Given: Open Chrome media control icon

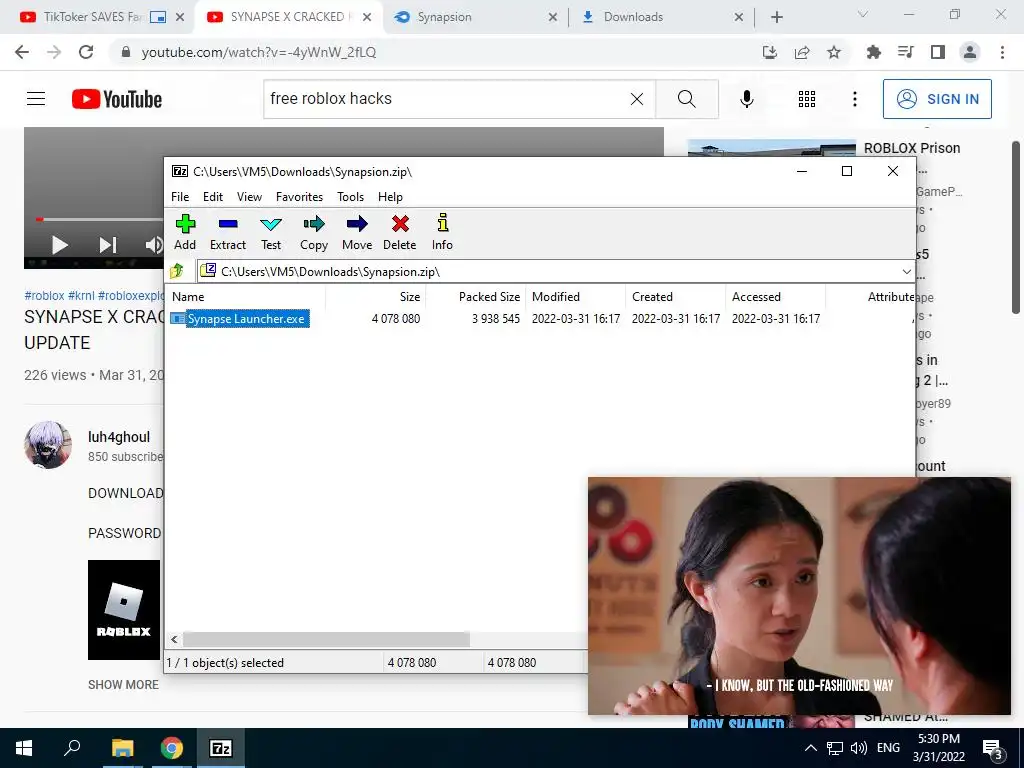Looking at the screenshot, I should click(905, 52).
